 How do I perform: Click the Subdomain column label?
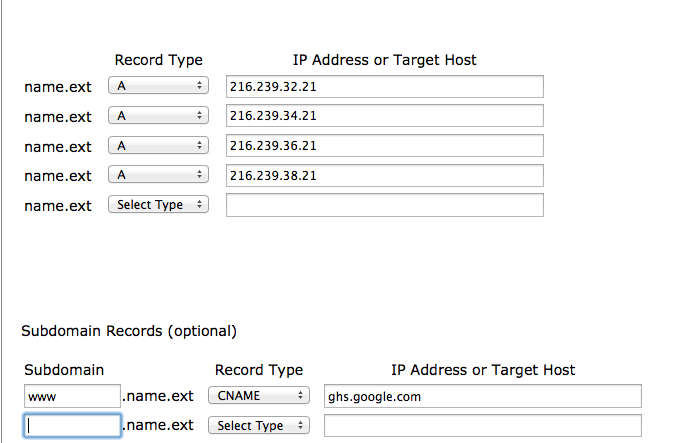(x=64, y=370)
